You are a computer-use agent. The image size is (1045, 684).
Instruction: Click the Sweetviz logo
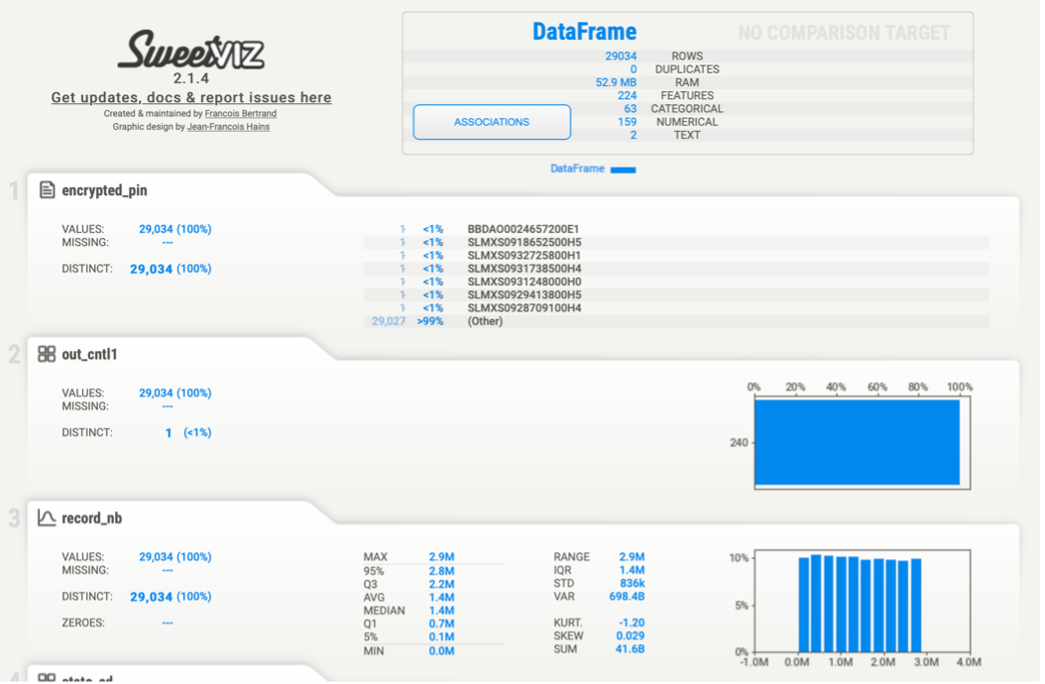click(x=191, y=50)
